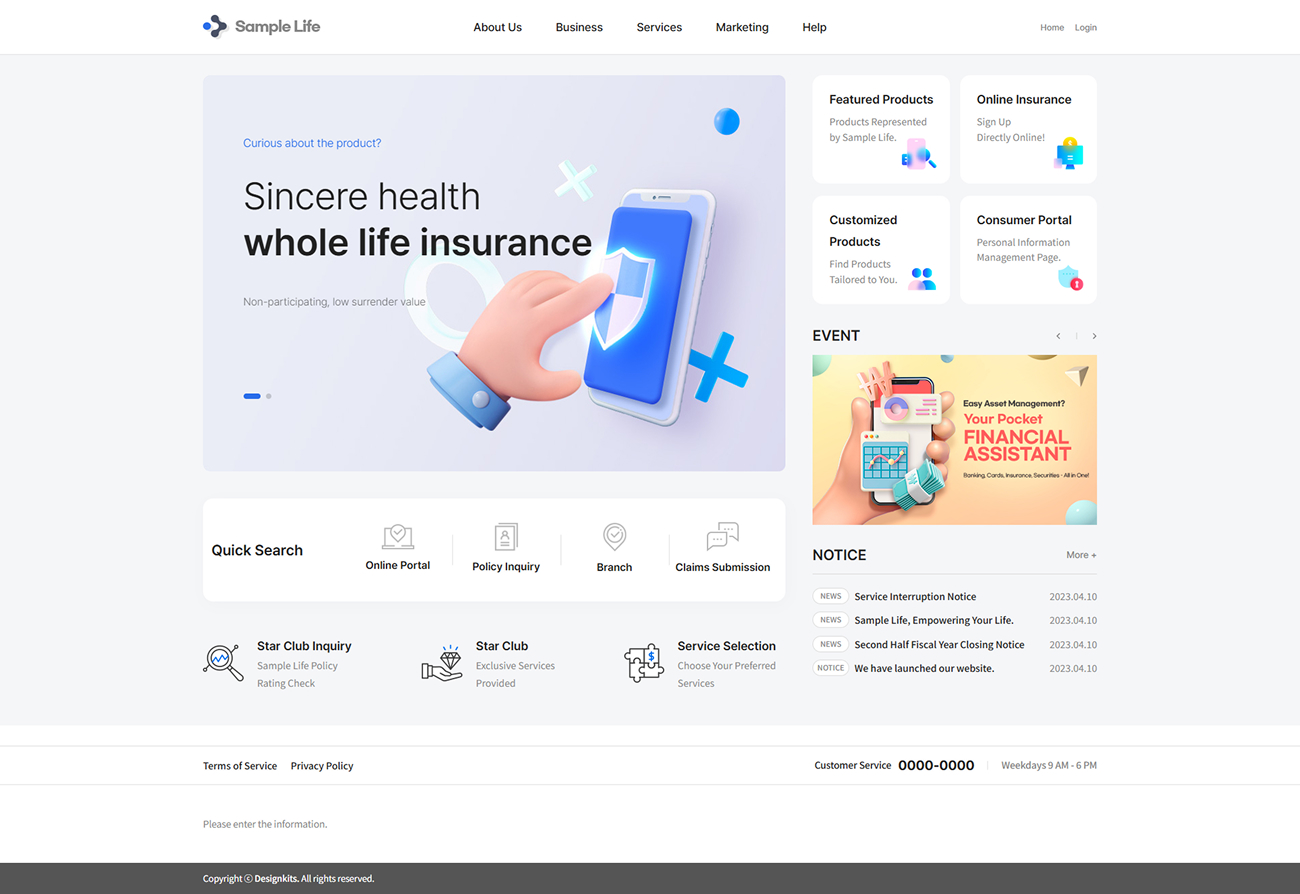Click Login at the top right
Viewport: 1300px width, 894px height.
coord(1086,27)
